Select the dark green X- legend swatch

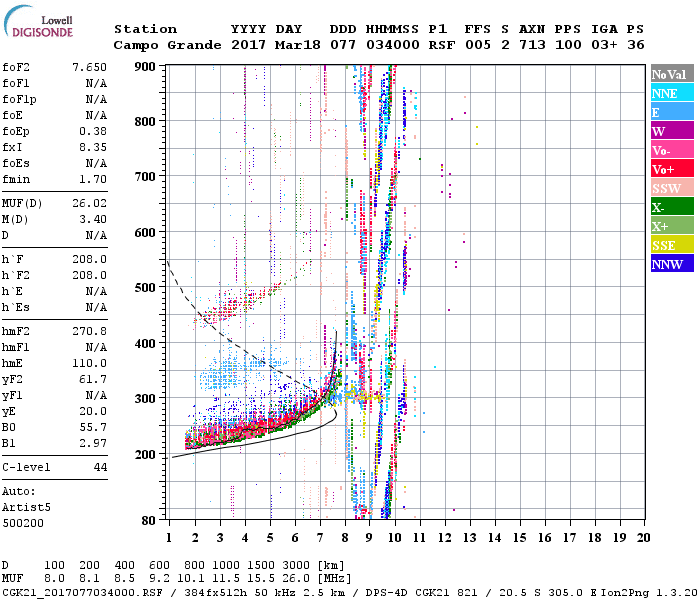point(669,207)
